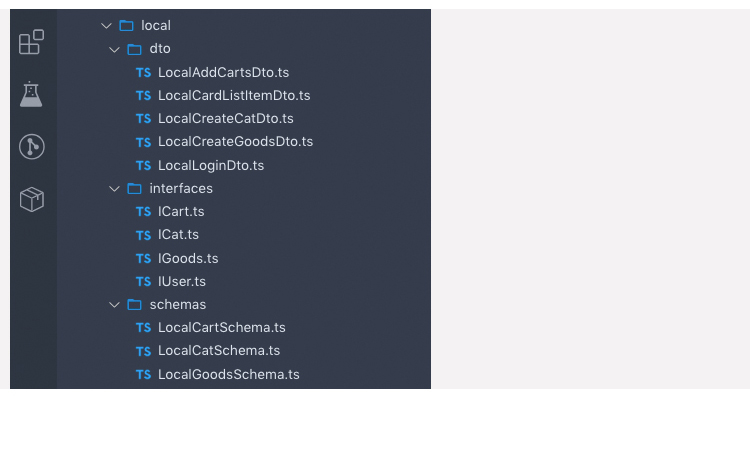
Task: Collapse the local folder chevron
Action: (106, 25)
